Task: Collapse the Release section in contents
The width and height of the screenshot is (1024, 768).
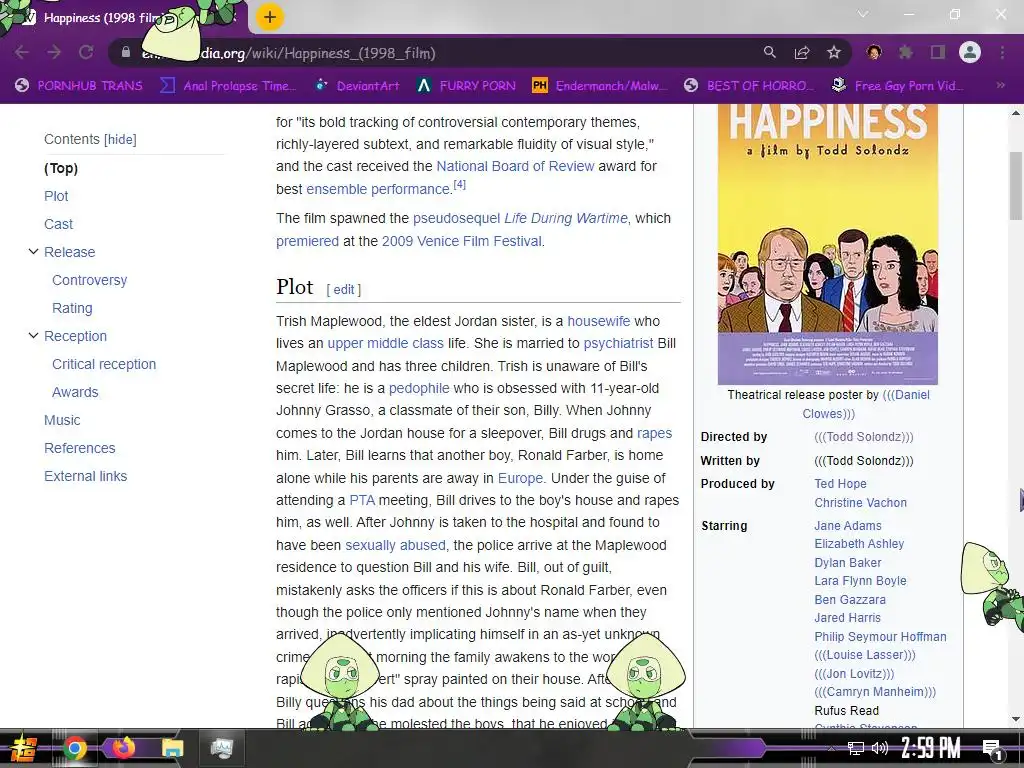Action: [33, 251]
